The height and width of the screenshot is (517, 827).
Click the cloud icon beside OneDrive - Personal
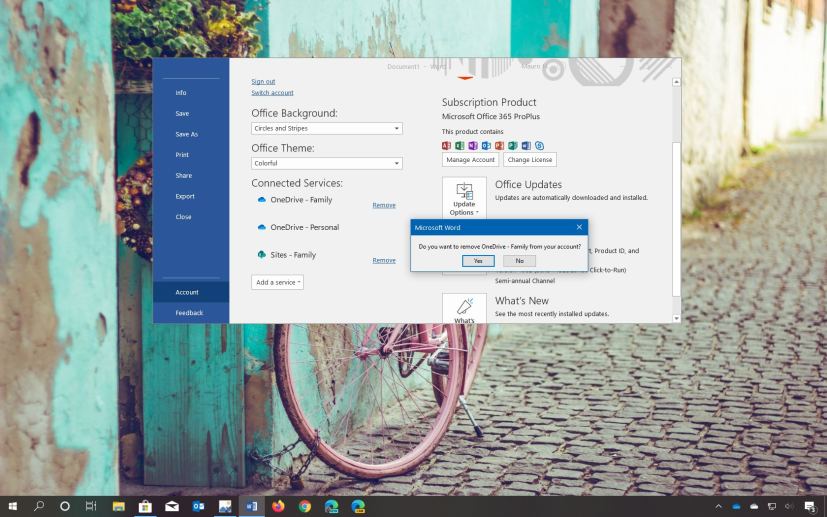pos(262,227)
